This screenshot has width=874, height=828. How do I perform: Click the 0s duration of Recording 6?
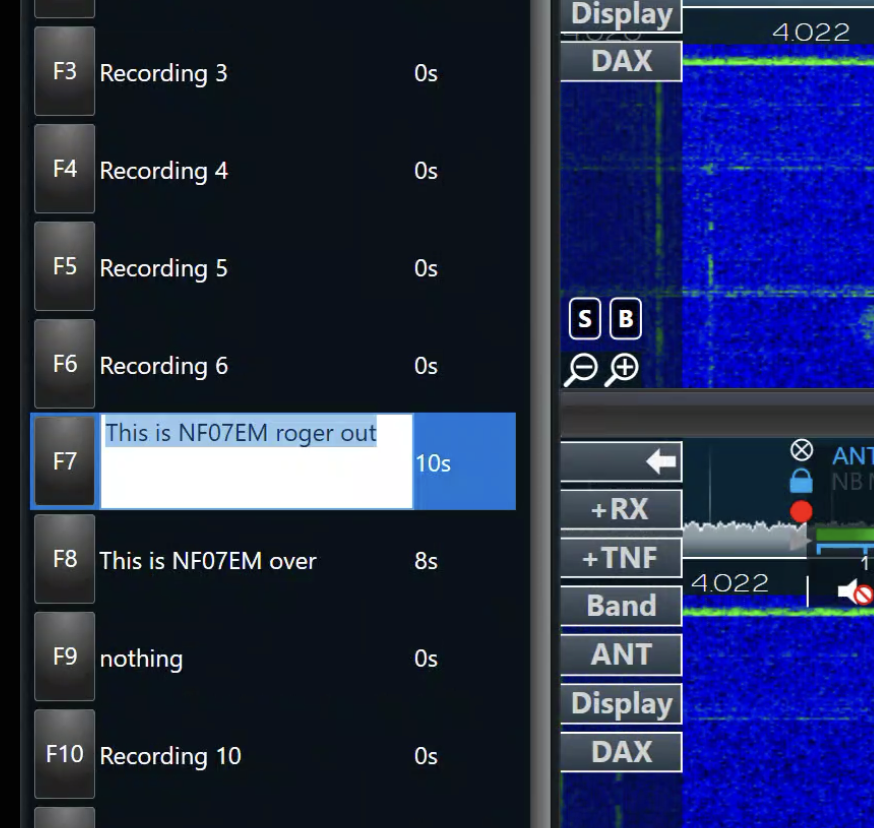pos(426,366)
